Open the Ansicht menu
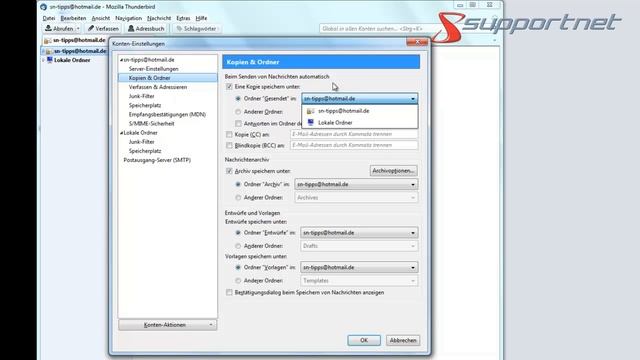This screenshot has width=640, height=360. [x=100, y=18]
